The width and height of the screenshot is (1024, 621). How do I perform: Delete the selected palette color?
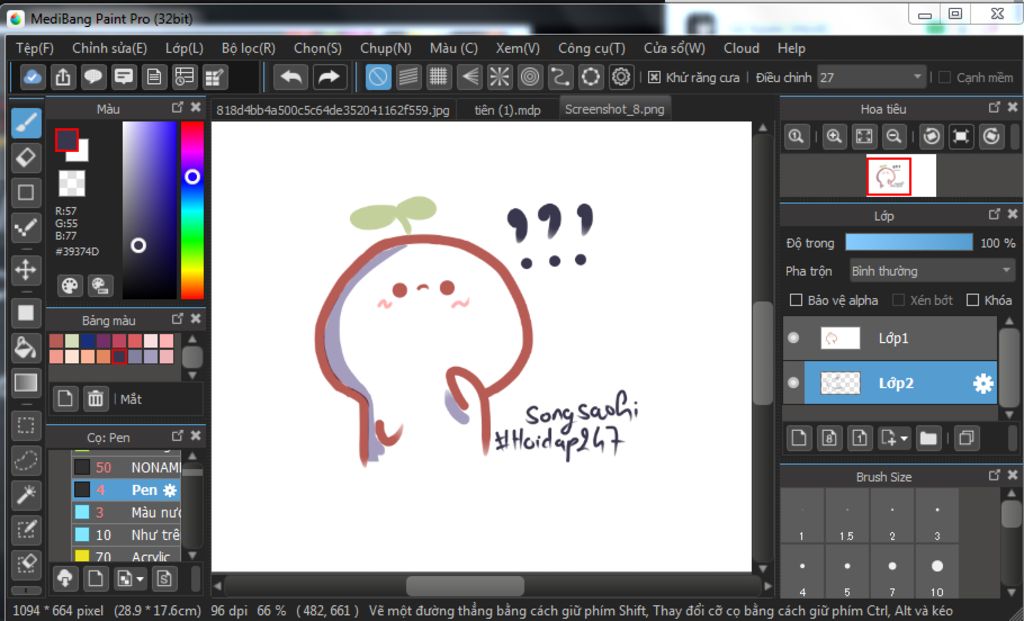95,398
